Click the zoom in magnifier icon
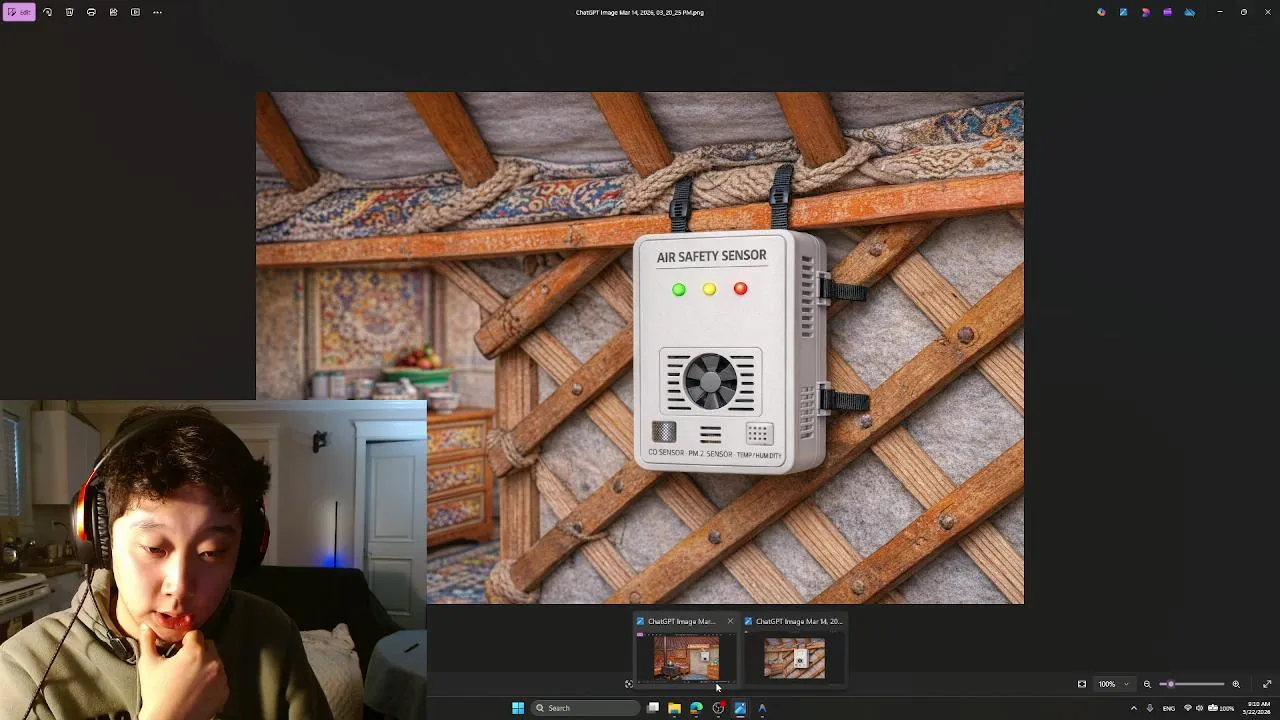The image size is (1280, 720). pos(1236,684)
